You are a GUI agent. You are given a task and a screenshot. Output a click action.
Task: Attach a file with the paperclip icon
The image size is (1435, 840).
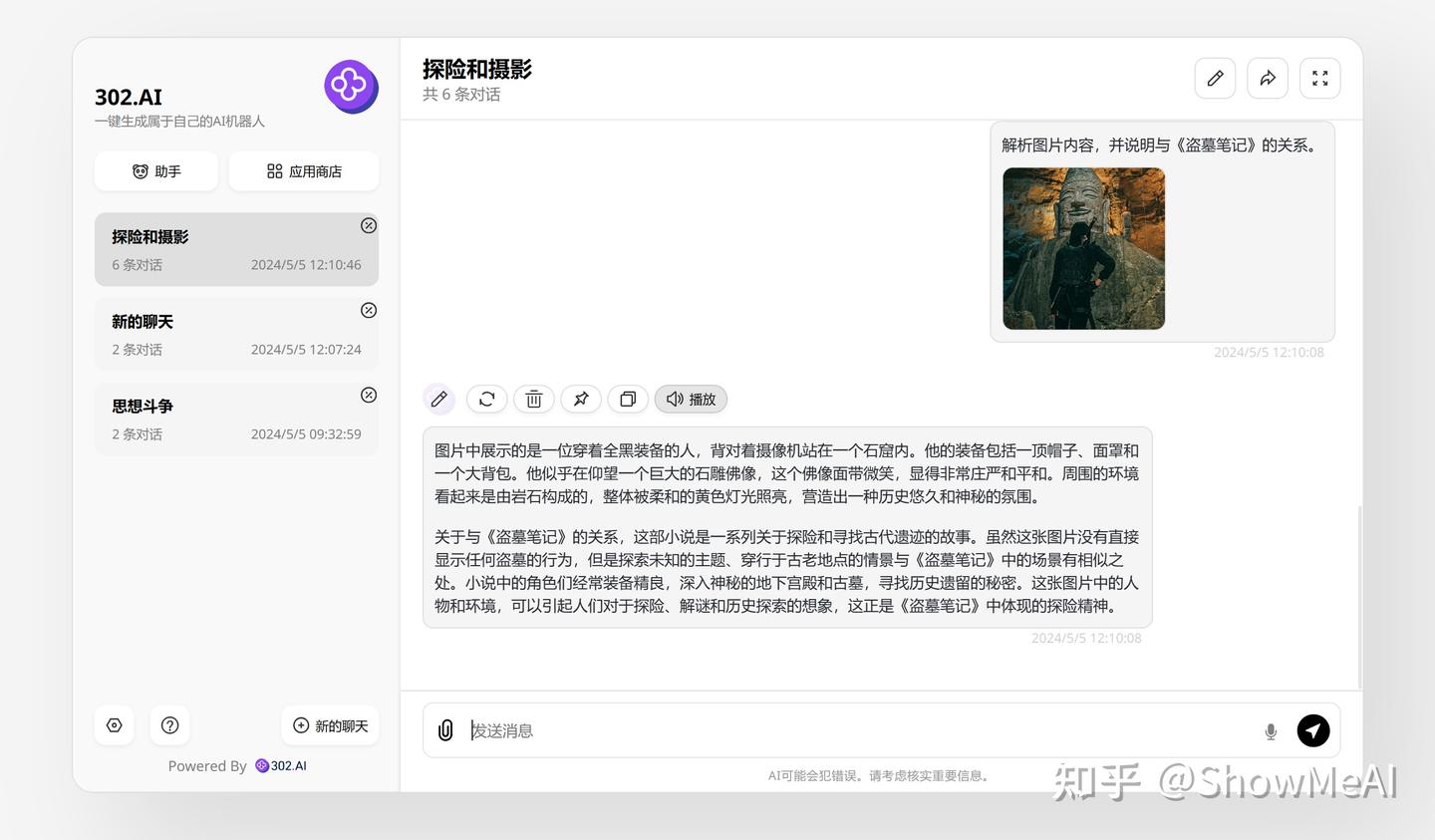pyautogui.click(x=444, y=729)
